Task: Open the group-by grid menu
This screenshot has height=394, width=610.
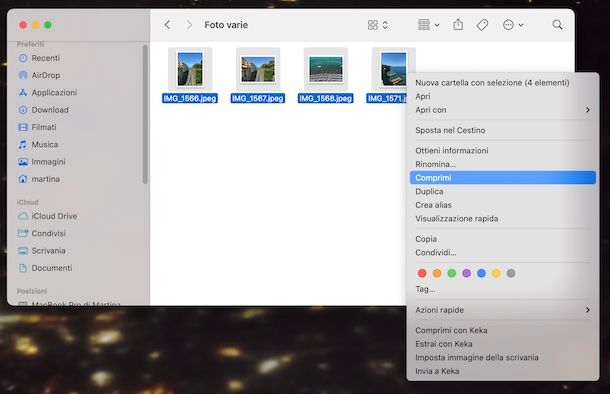Action: (x=428, y=25)
